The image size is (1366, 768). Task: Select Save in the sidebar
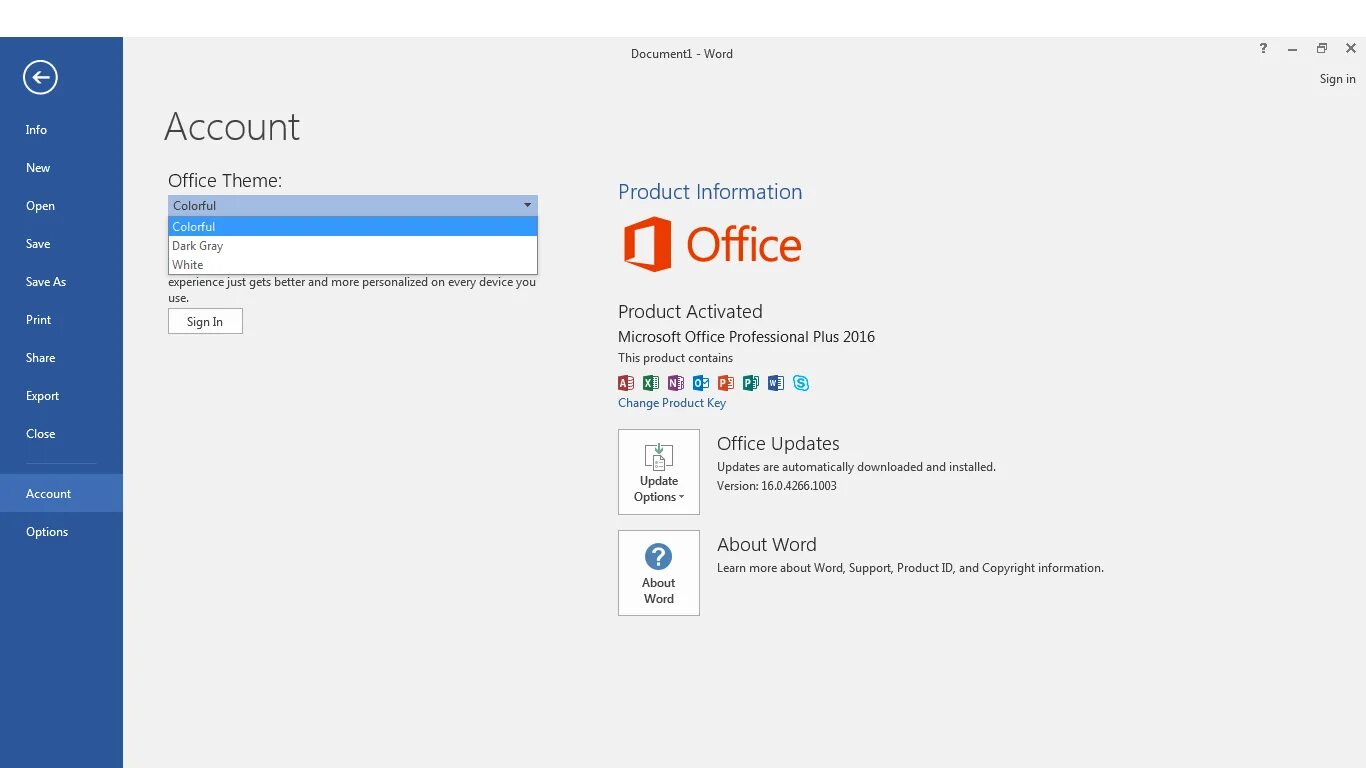[61, 244]
